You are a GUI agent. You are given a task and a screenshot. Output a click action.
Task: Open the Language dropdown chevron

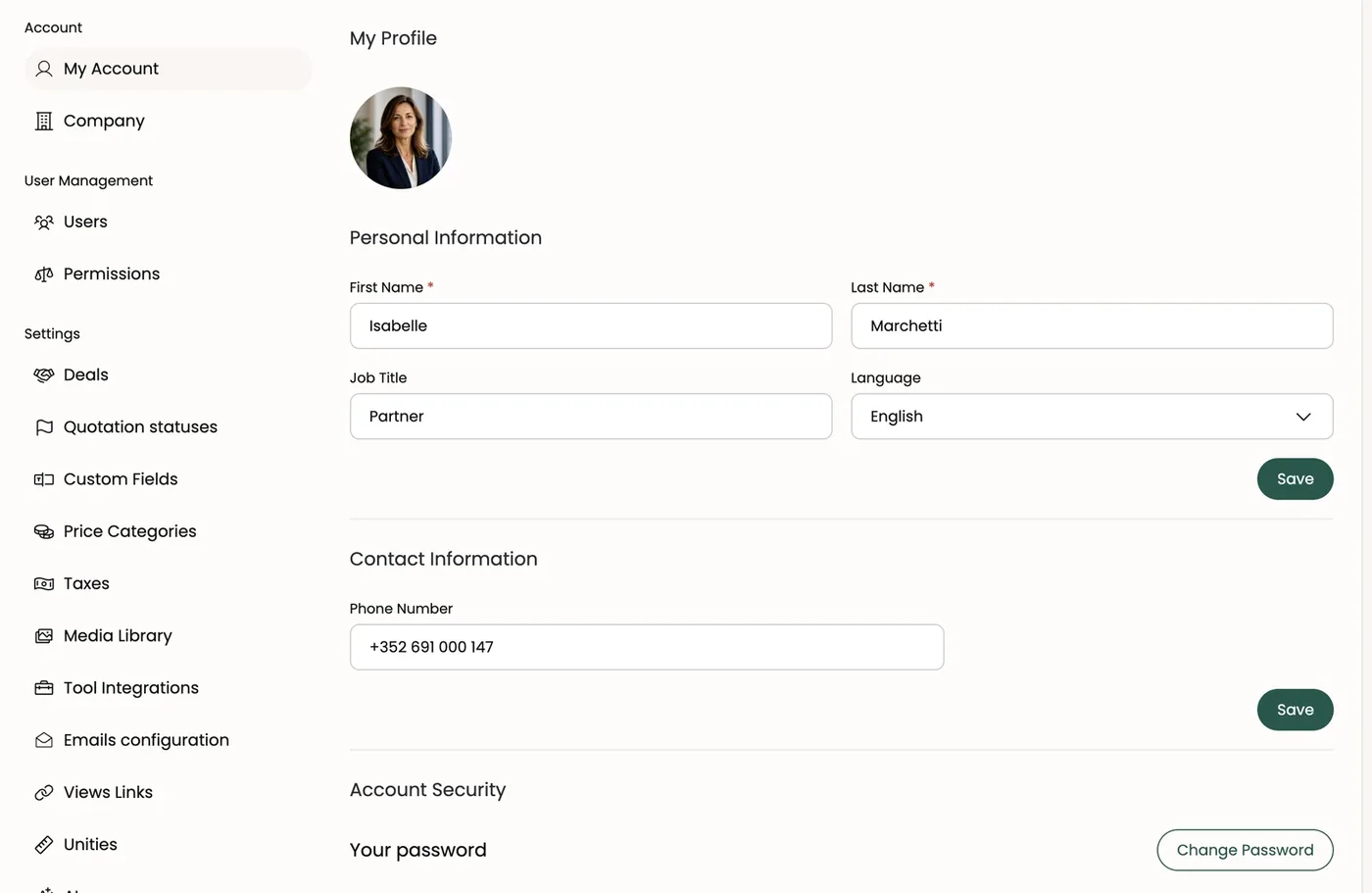point(1303,417)
